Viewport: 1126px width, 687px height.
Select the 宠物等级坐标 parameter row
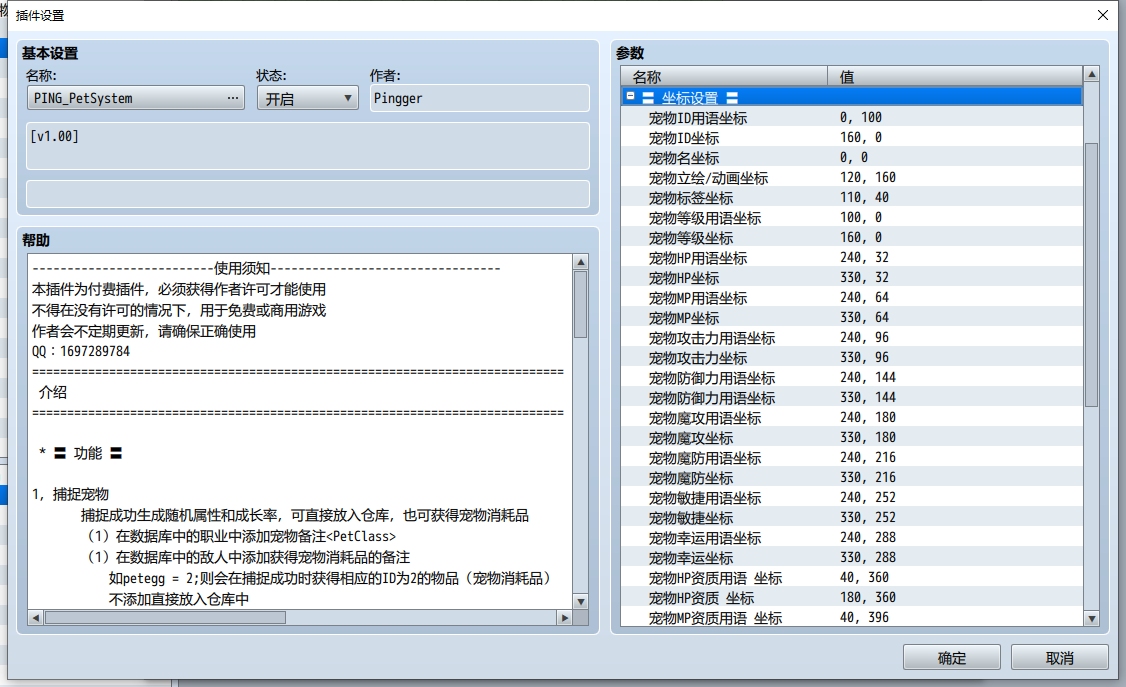[852, 238]
